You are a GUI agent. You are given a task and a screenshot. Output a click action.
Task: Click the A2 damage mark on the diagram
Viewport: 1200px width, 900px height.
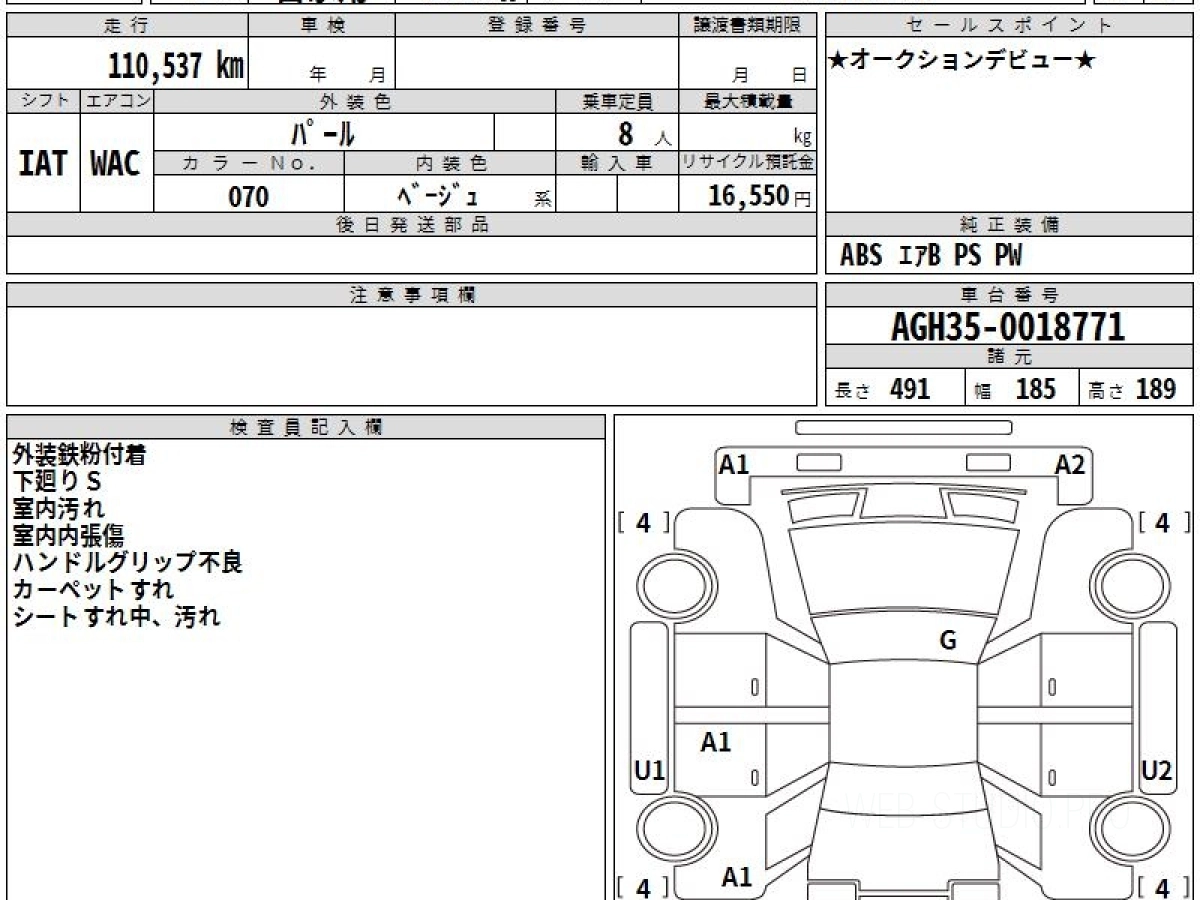(x=1070, y=464)
